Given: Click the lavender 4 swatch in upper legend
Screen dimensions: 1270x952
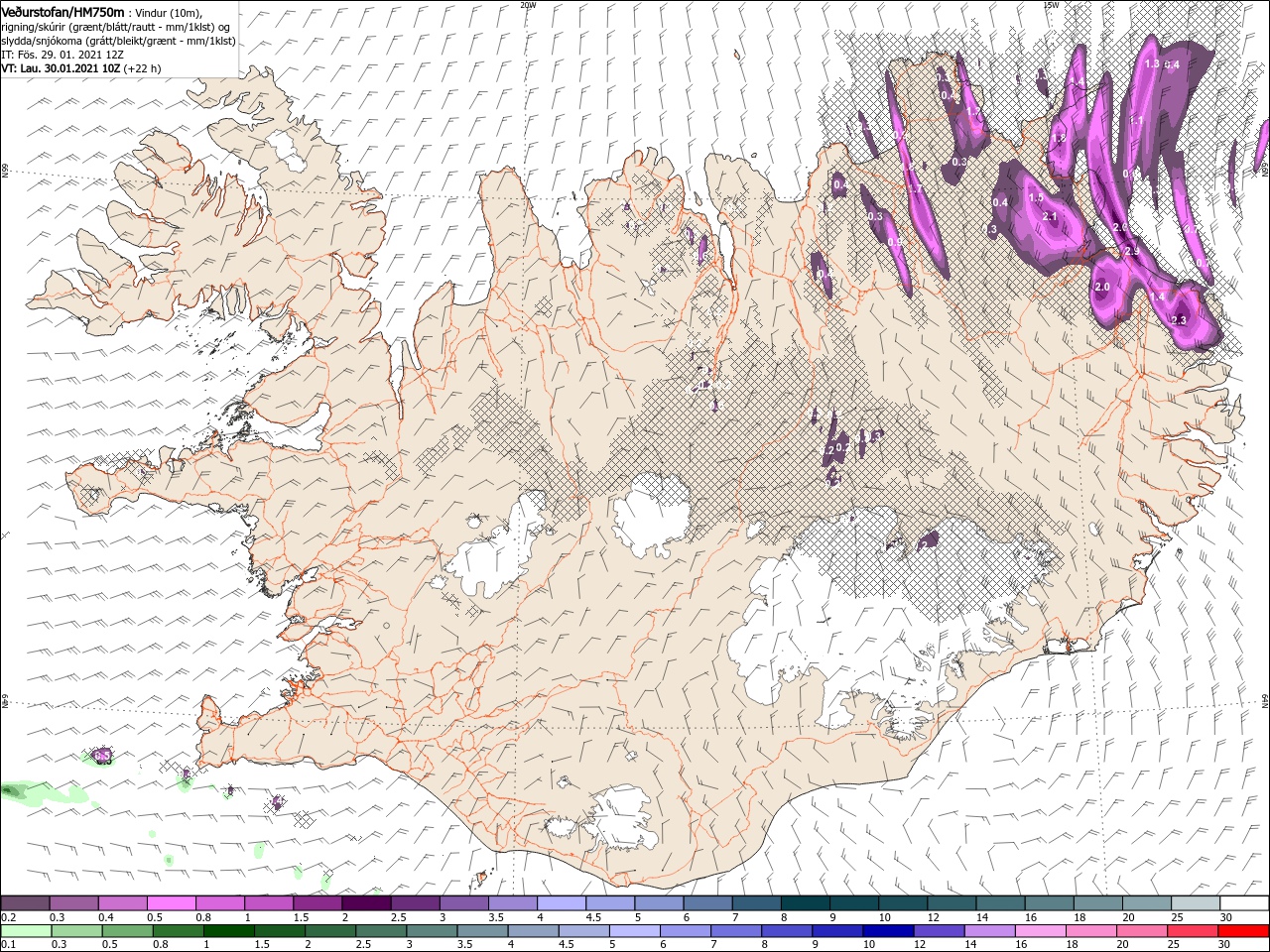Looking at the screenshot, I should (x=561, y=903).
